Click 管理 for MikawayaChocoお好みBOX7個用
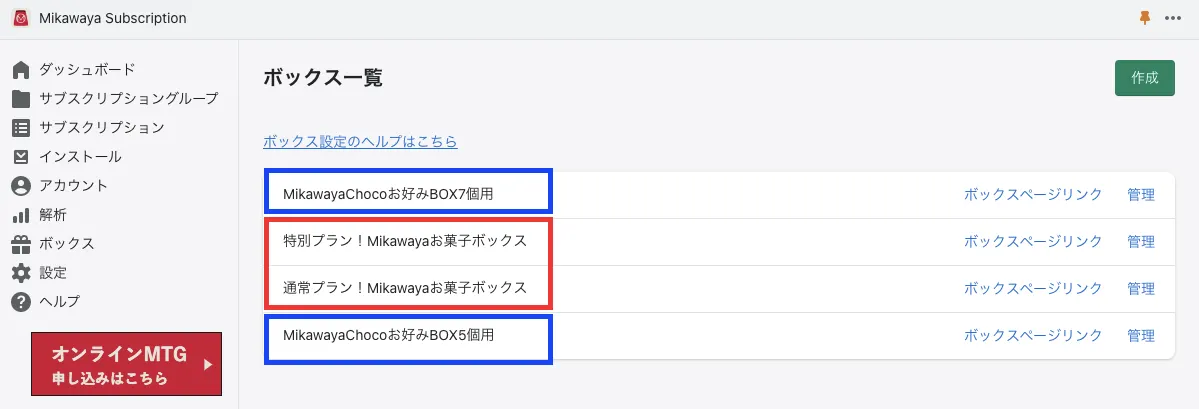Screen dimensions: 1199x409 pyautogui.click(x=1140, y=195)
